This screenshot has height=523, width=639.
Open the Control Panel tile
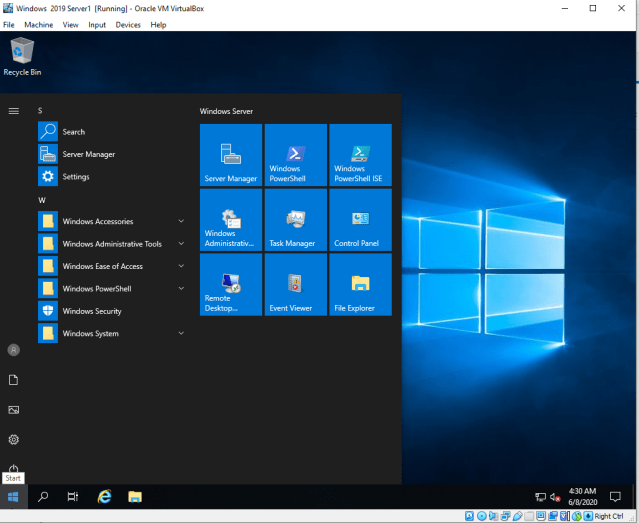pyautogui.click(x=360, y=220)
